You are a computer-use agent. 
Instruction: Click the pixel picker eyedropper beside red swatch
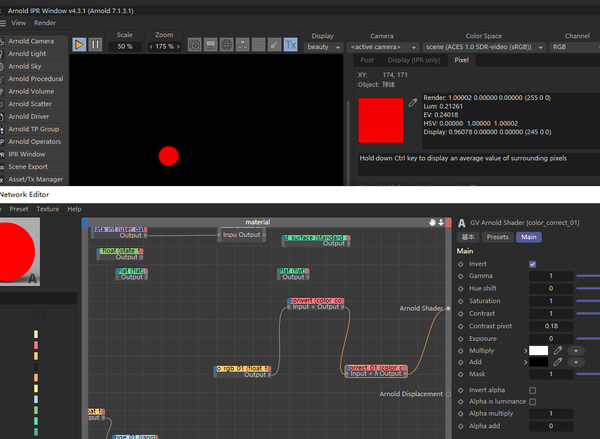[x=412, y=103]
